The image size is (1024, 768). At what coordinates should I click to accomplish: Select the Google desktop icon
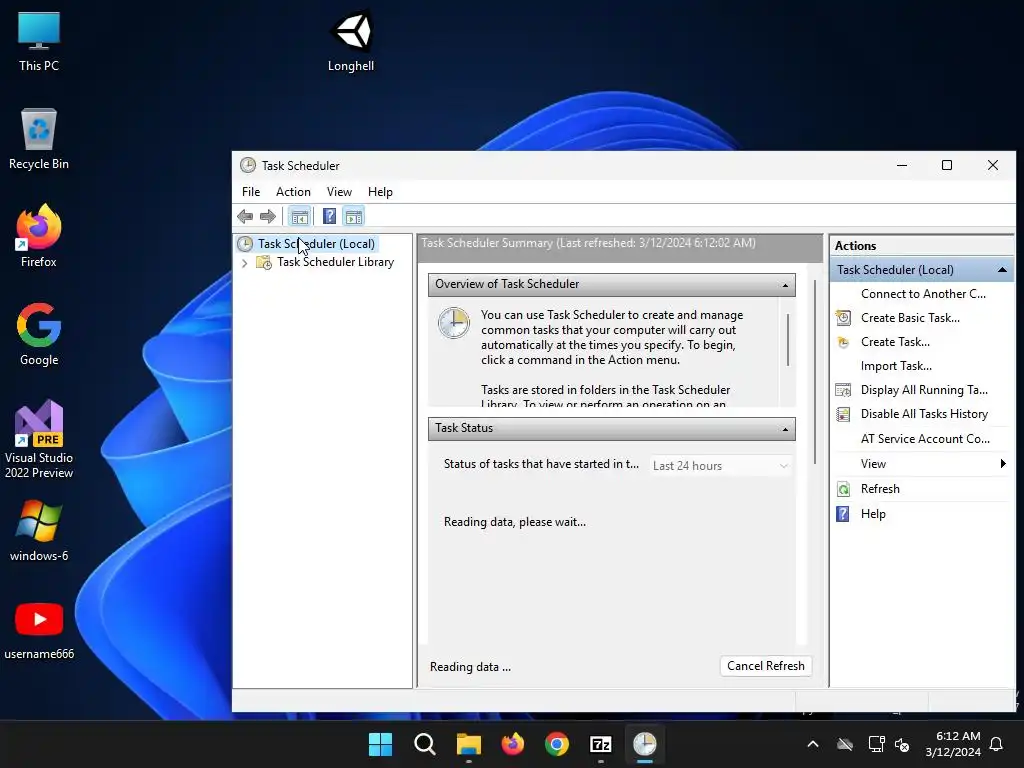click(39, 334)
